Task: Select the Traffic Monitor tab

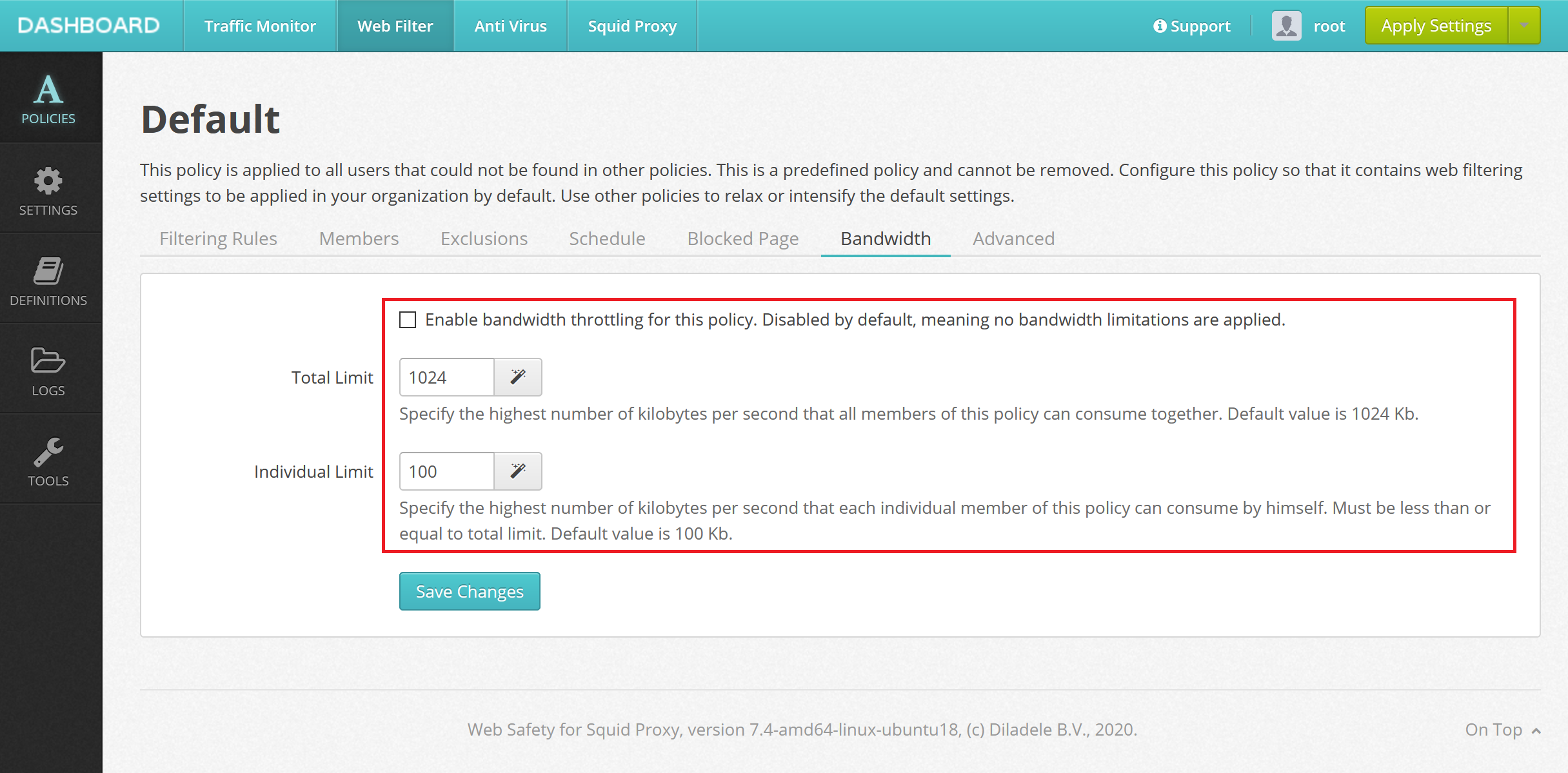Action: (x=262, y=25)
